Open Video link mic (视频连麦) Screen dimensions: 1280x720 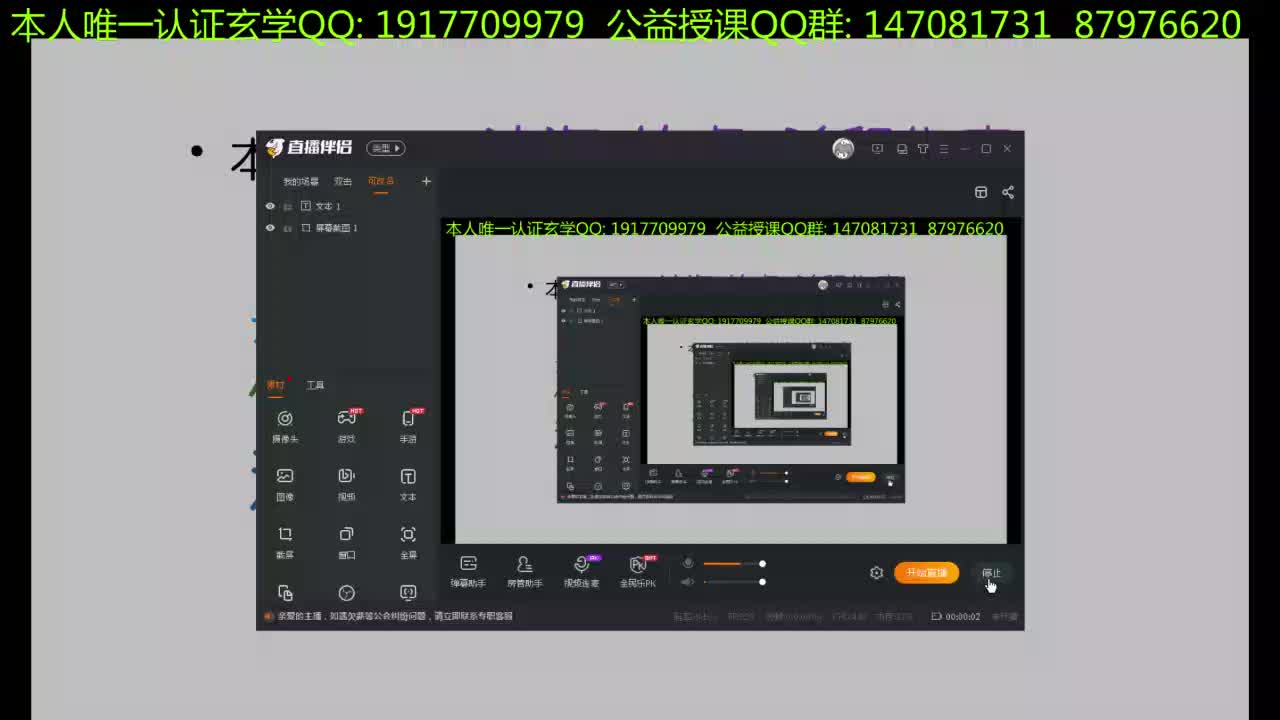[581, 571]
